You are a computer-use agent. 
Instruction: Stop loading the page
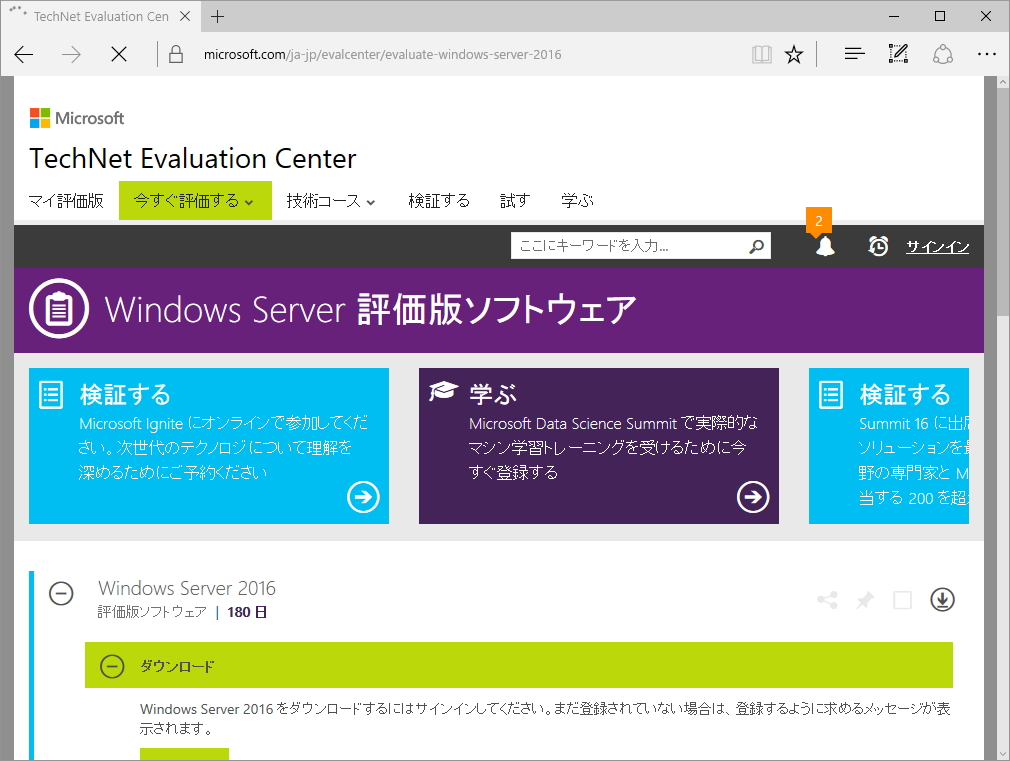pyautogui.click(x=119, y=55)
